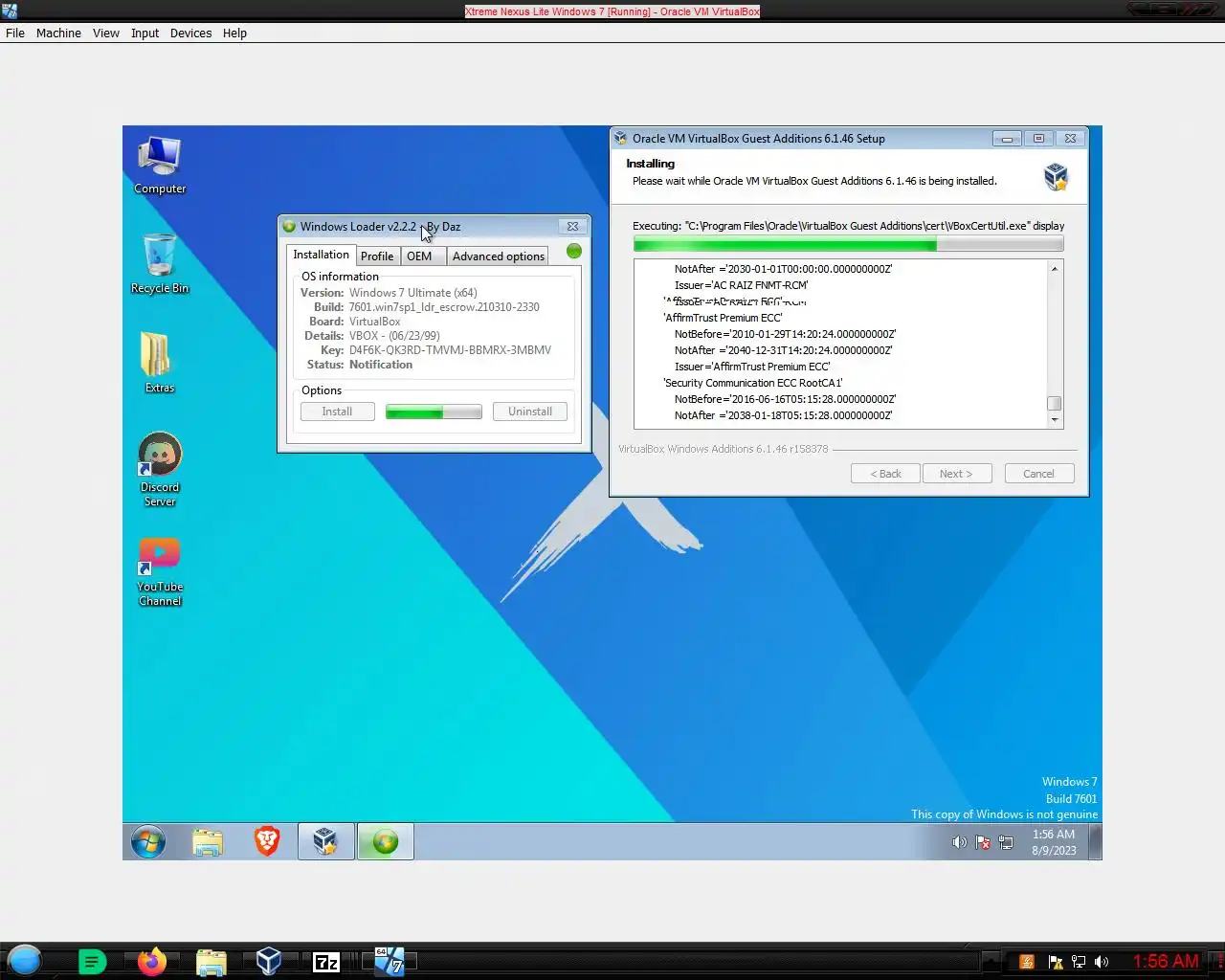
Task: Click the orange host tray icon
Action: pyautogui.click(x=1027, y=962)
